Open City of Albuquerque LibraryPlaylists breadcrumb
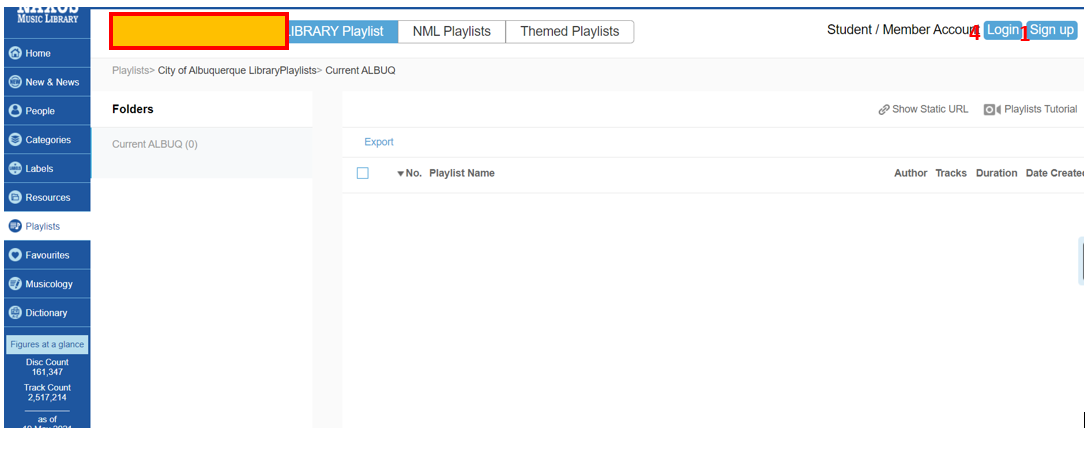1087x458 pixels. tap(237, 71)
